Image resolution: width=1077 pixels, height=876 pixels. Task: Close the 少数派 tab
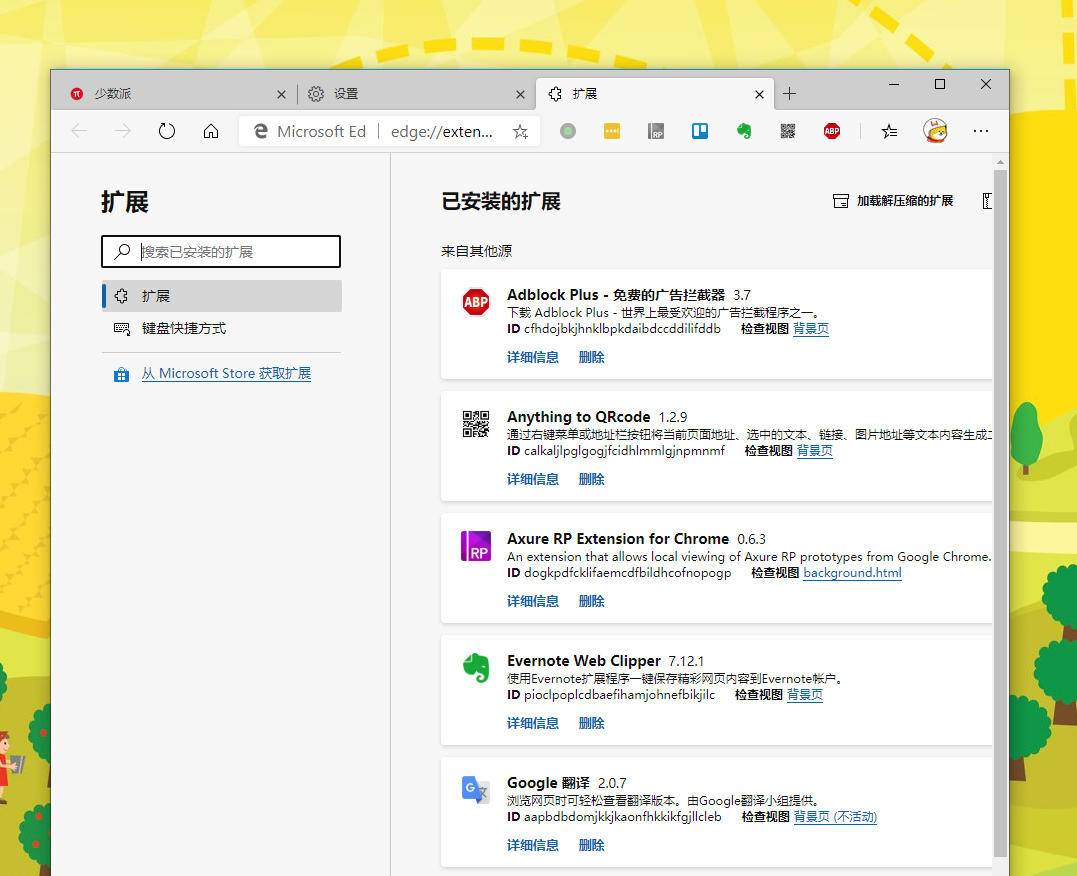tap(281, 94)
